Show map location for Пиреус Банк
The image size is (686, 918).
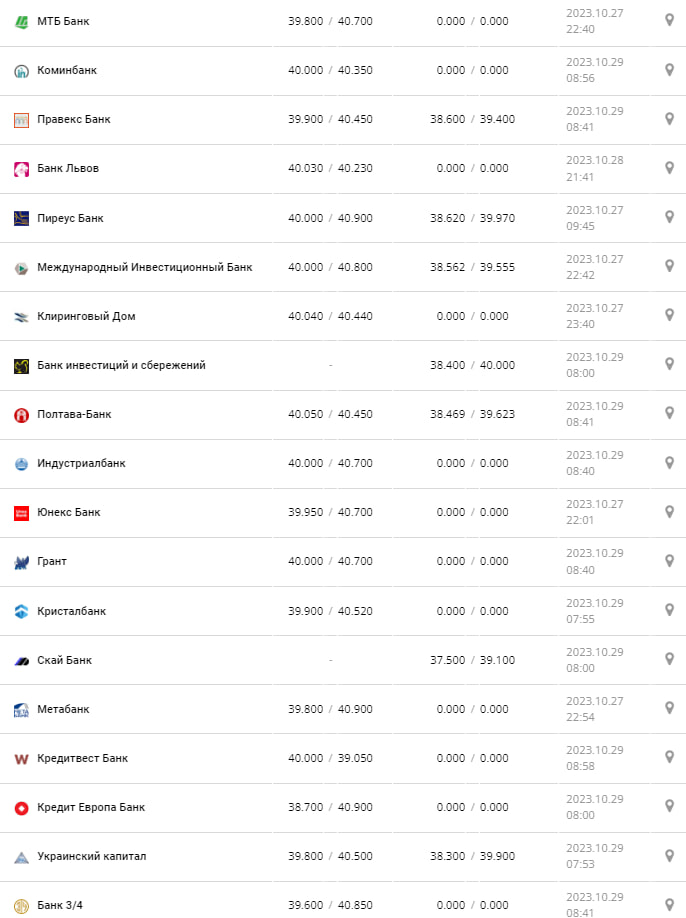pos(670,217)
